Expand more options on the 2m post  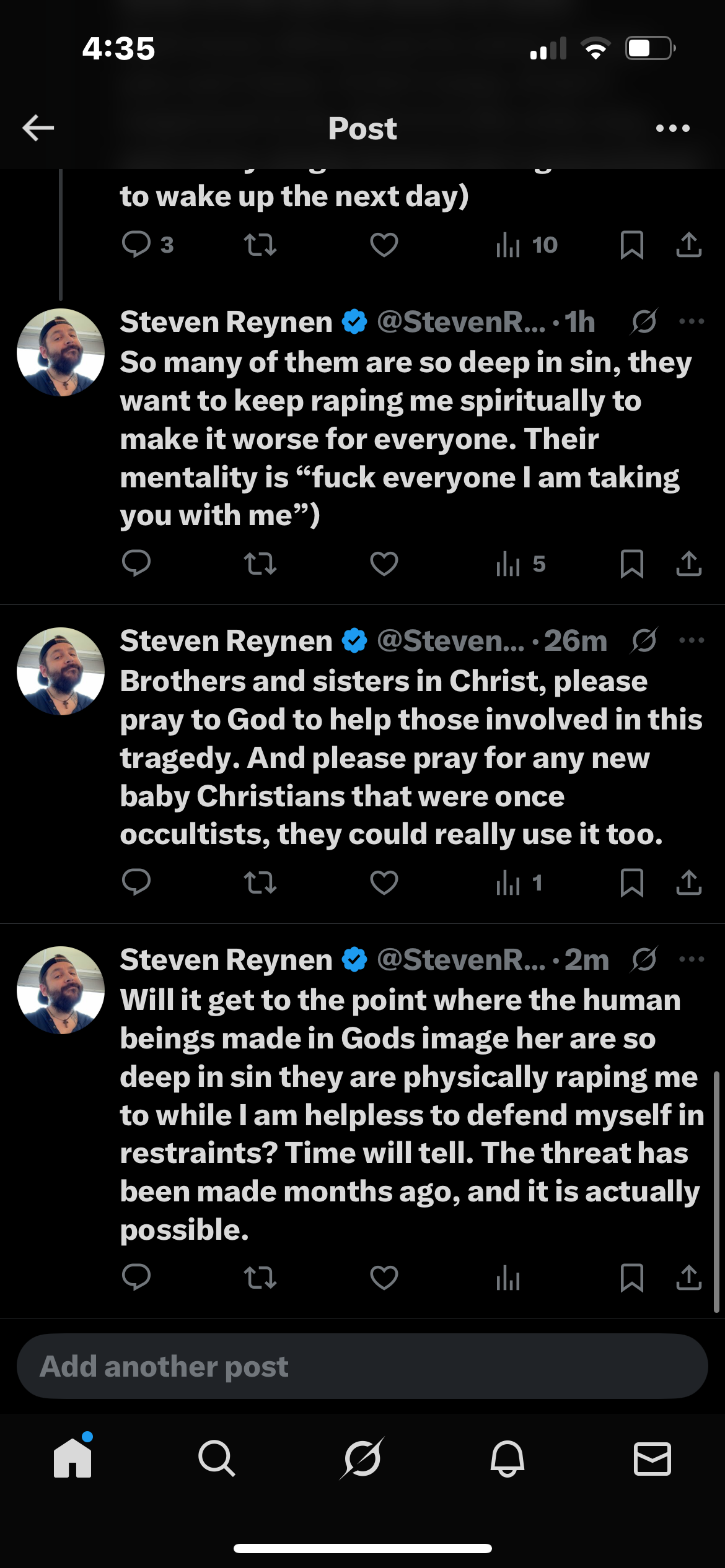pos(692,959)
